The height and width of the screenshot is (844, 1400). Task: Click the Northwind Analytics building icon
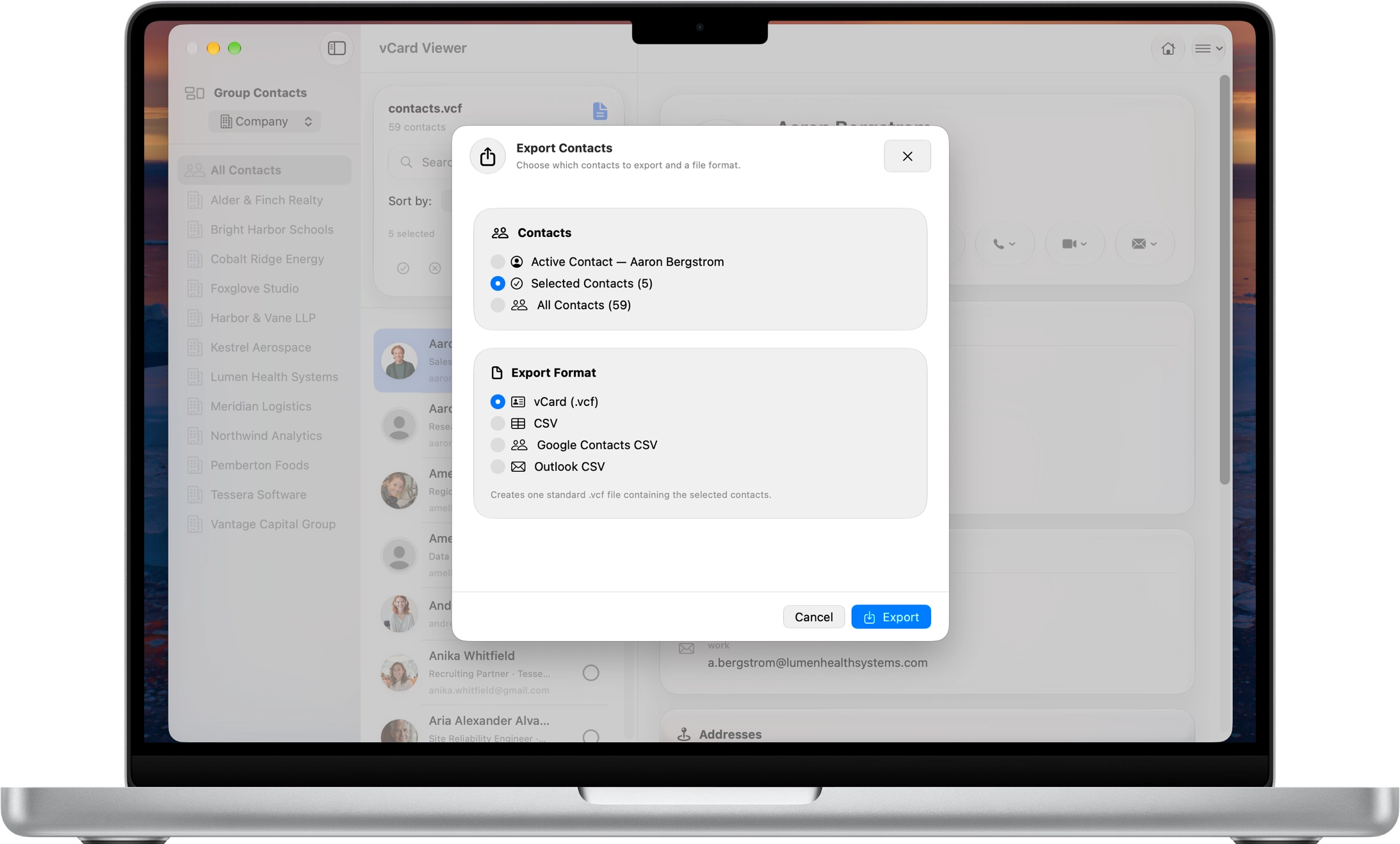pos(195,435)
